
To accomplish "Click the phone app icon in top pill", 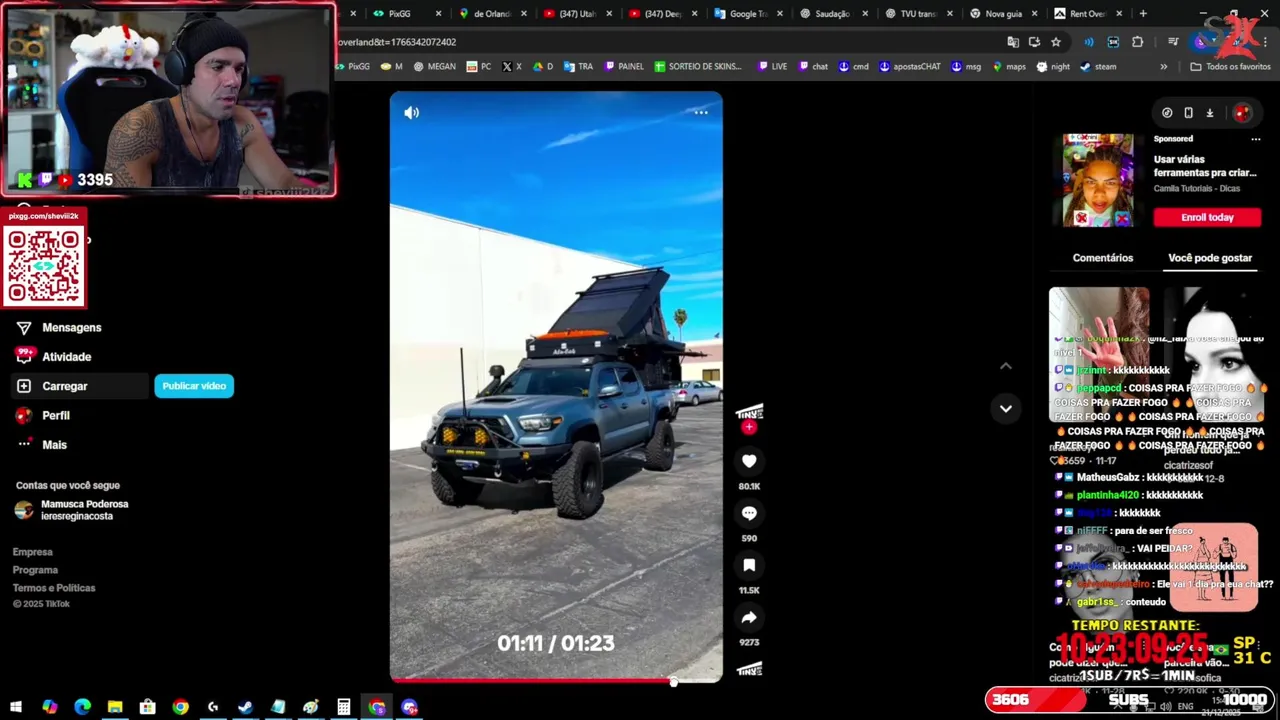I will click(x=1188, y=113).
